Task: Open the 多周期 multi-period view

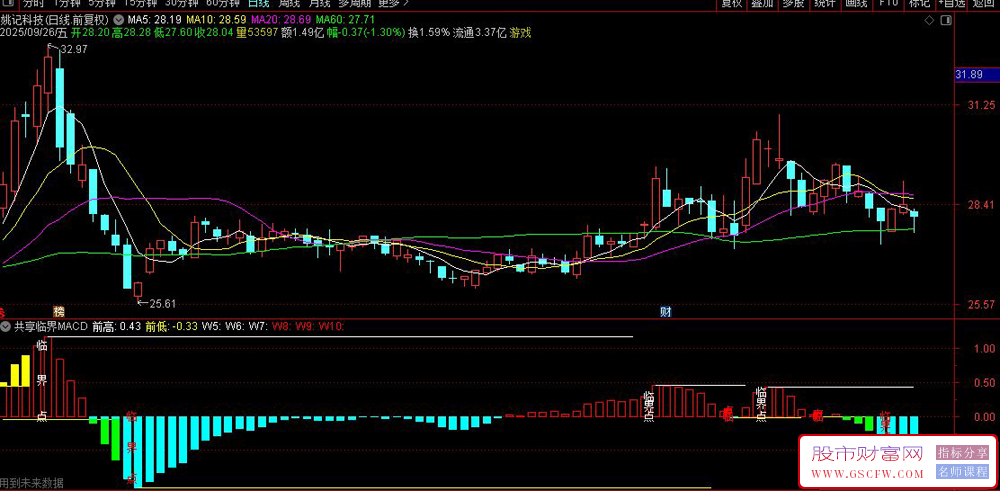Action: tap(354, 3)
